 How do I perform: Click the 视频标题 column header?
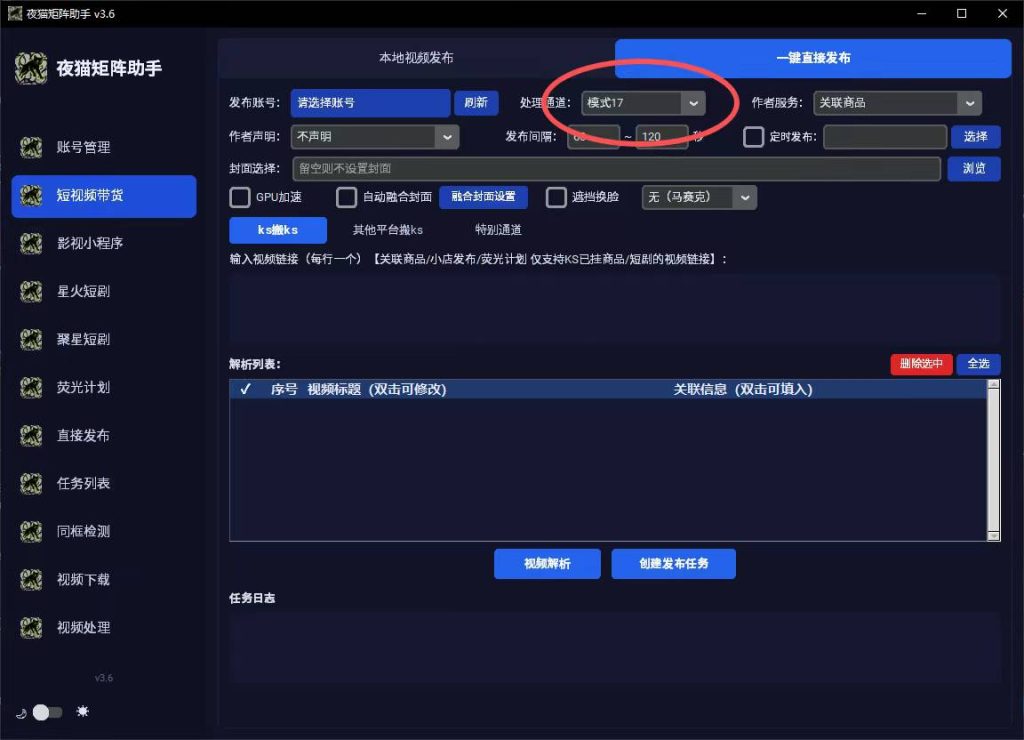click(377, 389)
